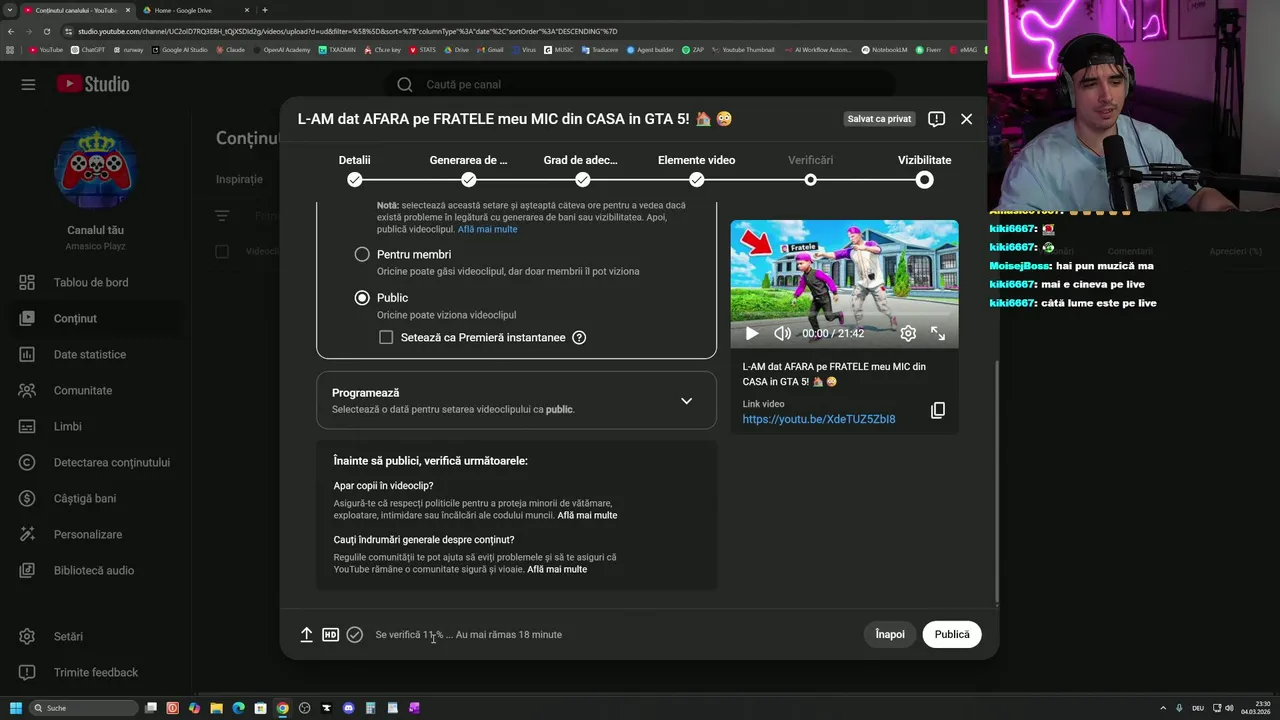Open the NotebookLM bookmark

[884, 49]
